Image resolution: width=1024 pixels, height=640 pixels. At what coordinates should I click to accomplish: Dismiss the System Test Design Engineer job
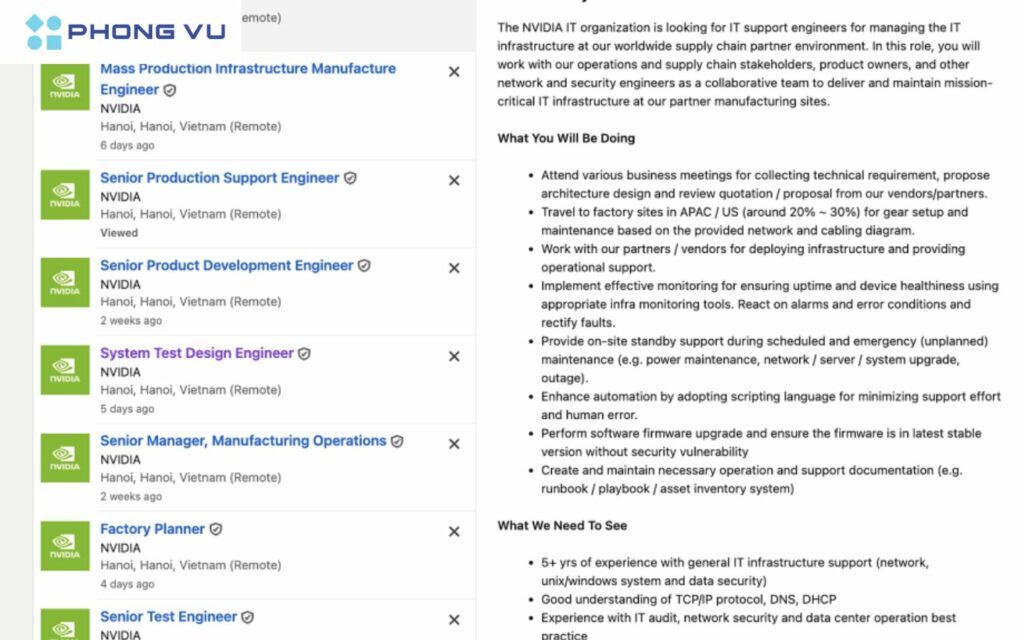(x=454, y=356)
